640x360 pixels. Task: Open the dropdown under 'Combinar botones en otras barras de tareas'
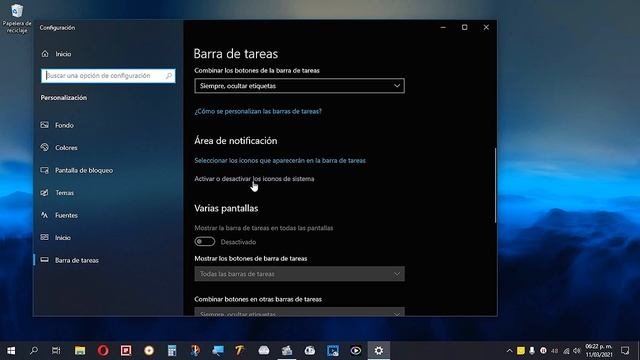300,312
